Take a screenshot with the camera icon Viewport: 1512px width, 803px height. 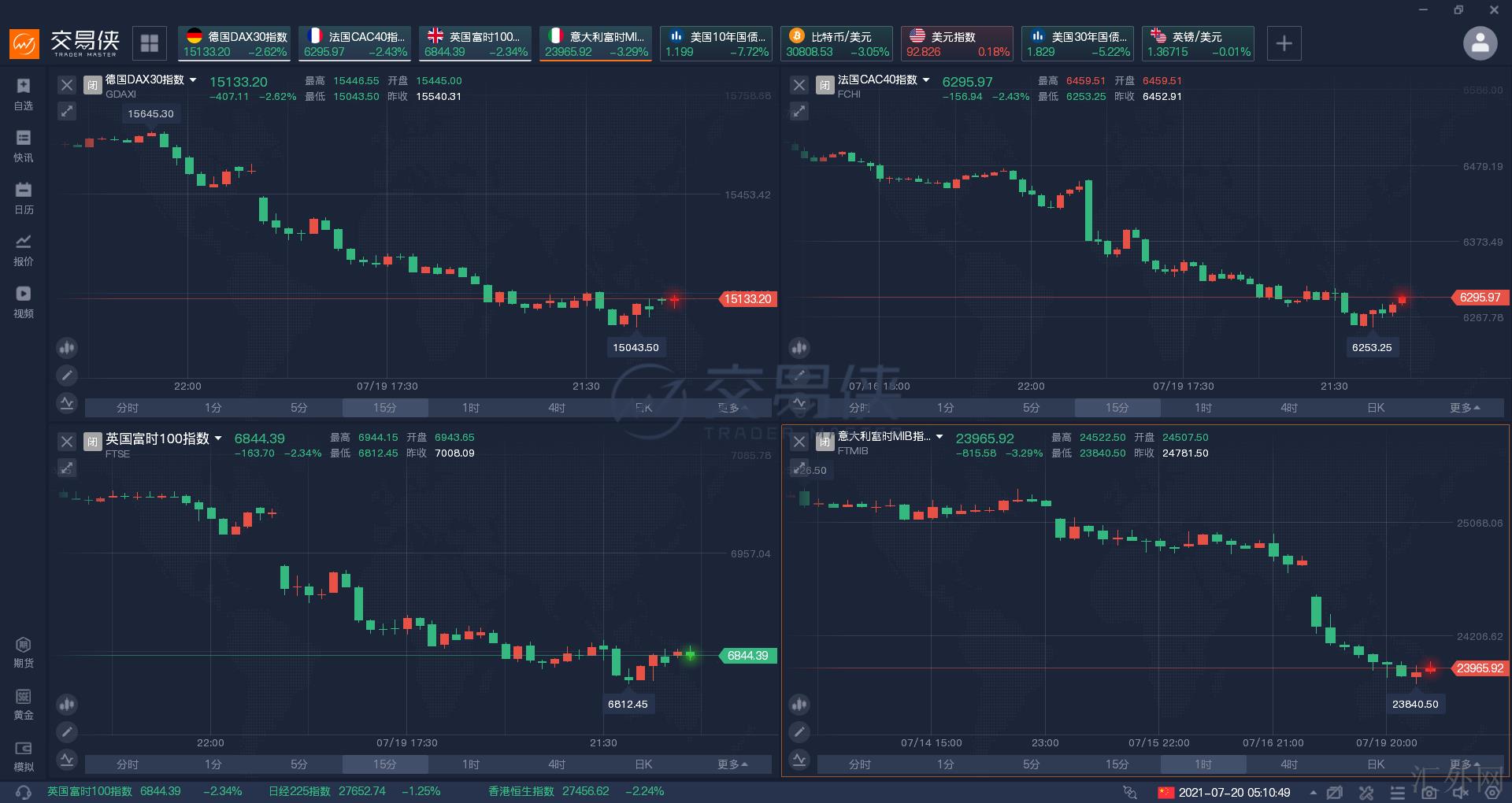click(1429, 792)
